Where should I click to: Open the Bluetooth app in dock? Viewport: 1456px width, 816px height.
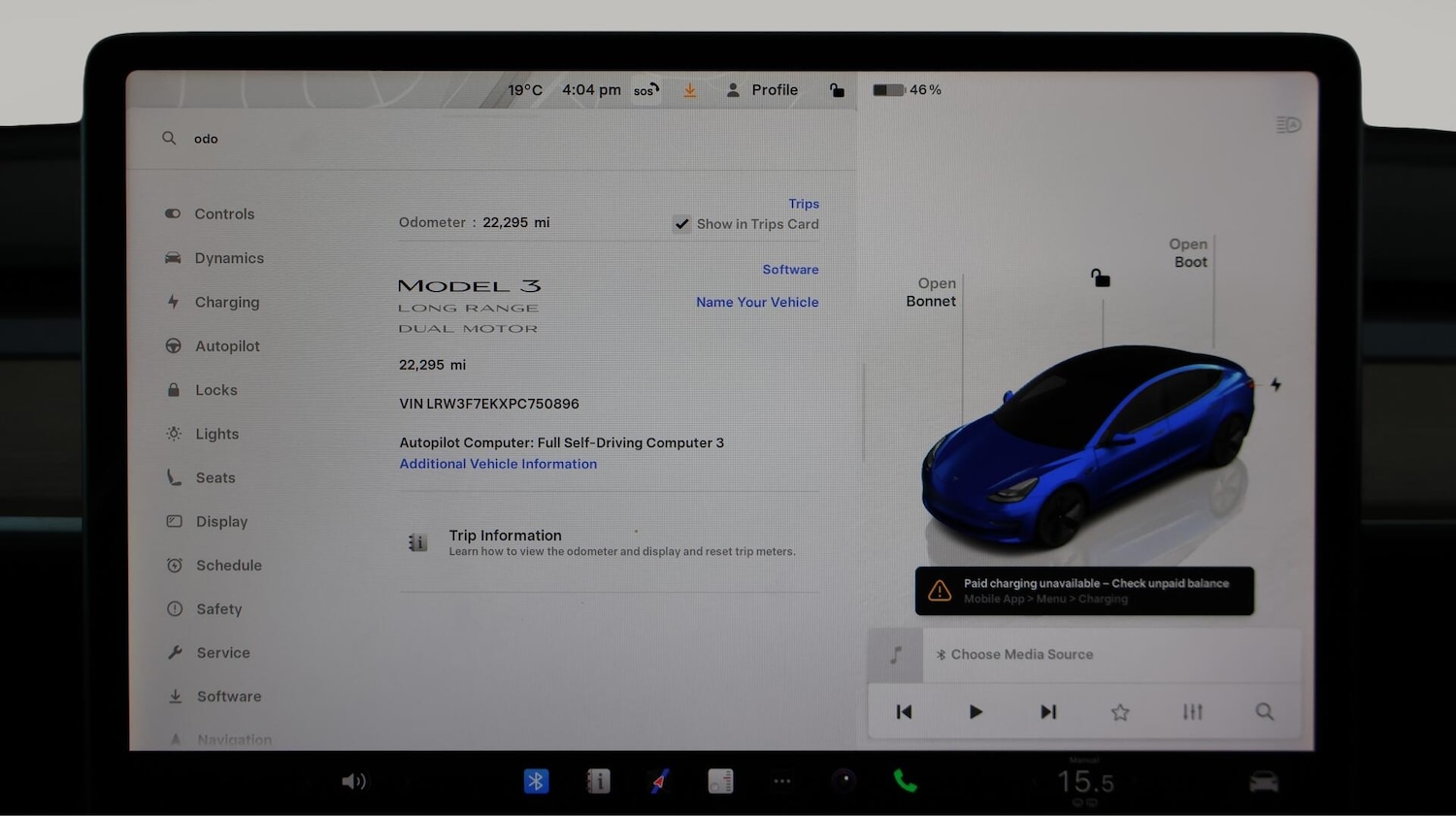[536, 781]
